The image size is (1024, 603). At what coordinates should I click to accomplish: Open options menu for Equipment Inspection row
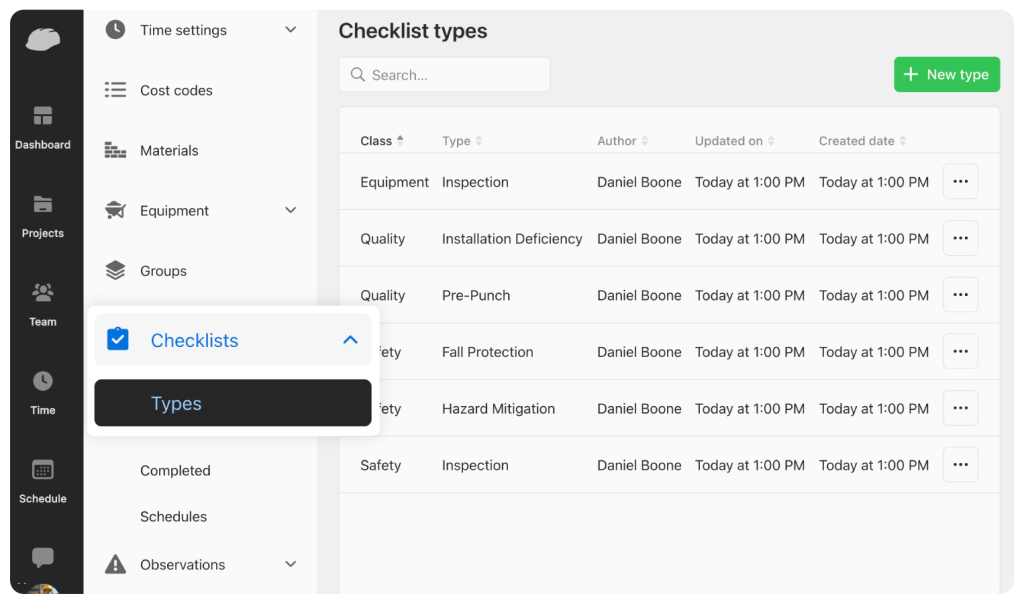[x=960, y=182]
